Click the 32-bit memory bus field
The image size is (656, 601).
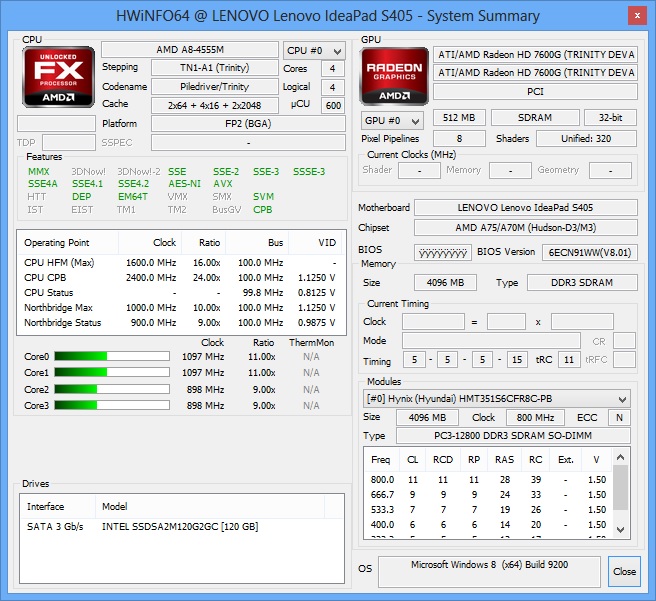(610, 118)
